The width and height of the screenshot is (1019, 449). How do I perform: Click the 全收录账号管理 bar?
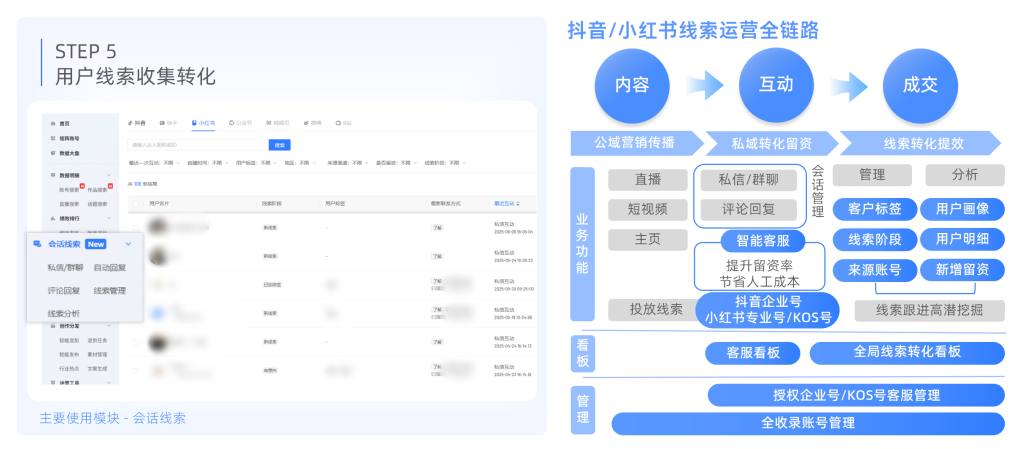[808, 423]
